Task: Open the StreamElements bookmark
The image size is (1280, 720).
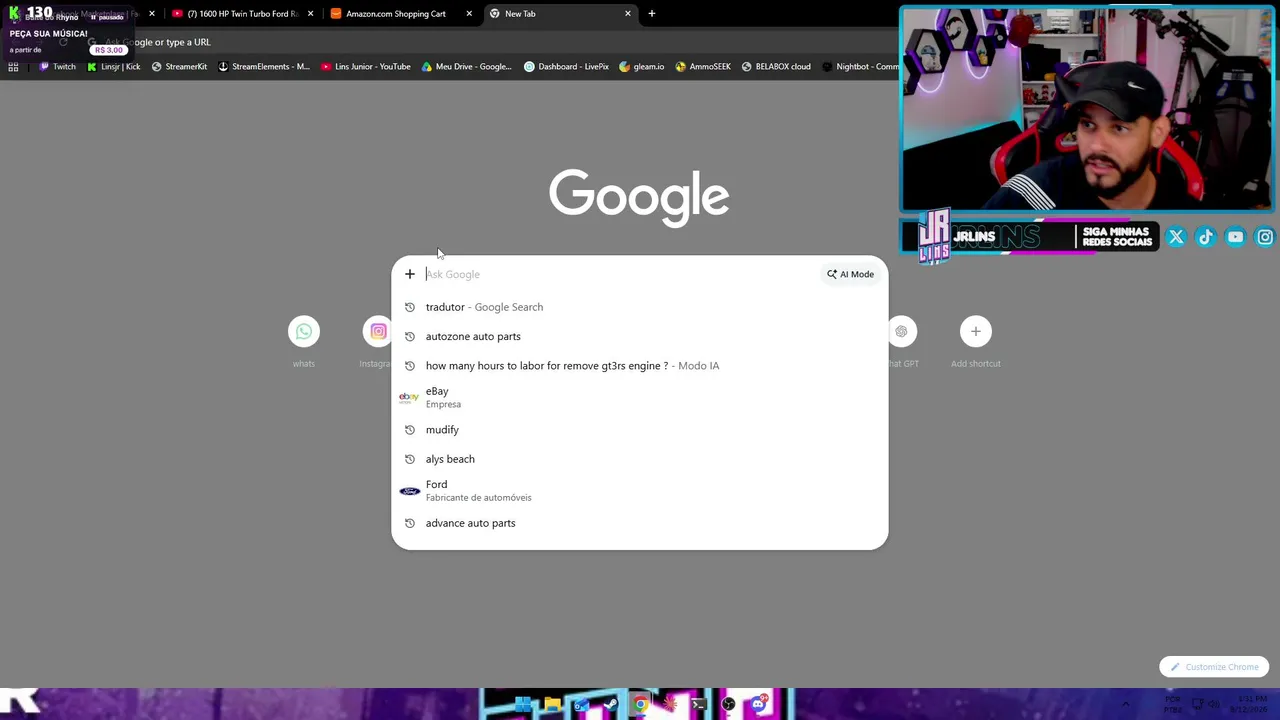Action: [x=263, y=67]
